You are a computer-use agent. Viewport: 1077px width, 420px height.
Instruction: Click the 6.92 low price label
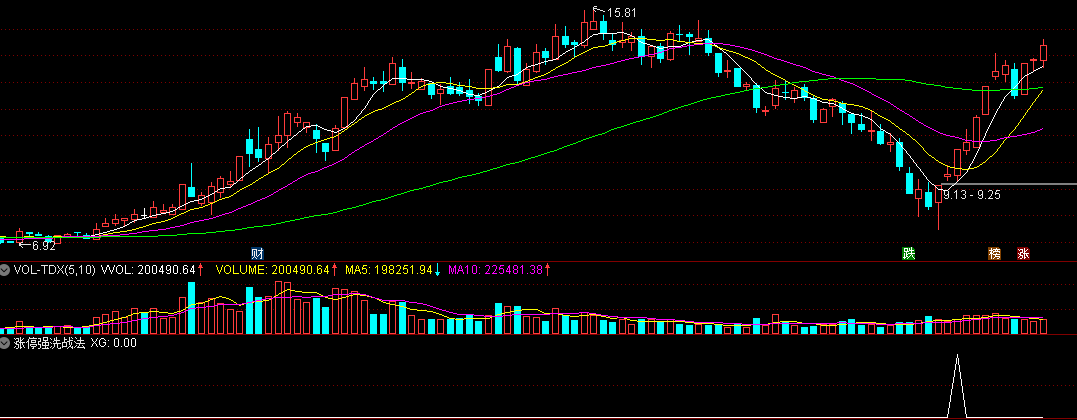pyautogui.click(x=43, y=245)
